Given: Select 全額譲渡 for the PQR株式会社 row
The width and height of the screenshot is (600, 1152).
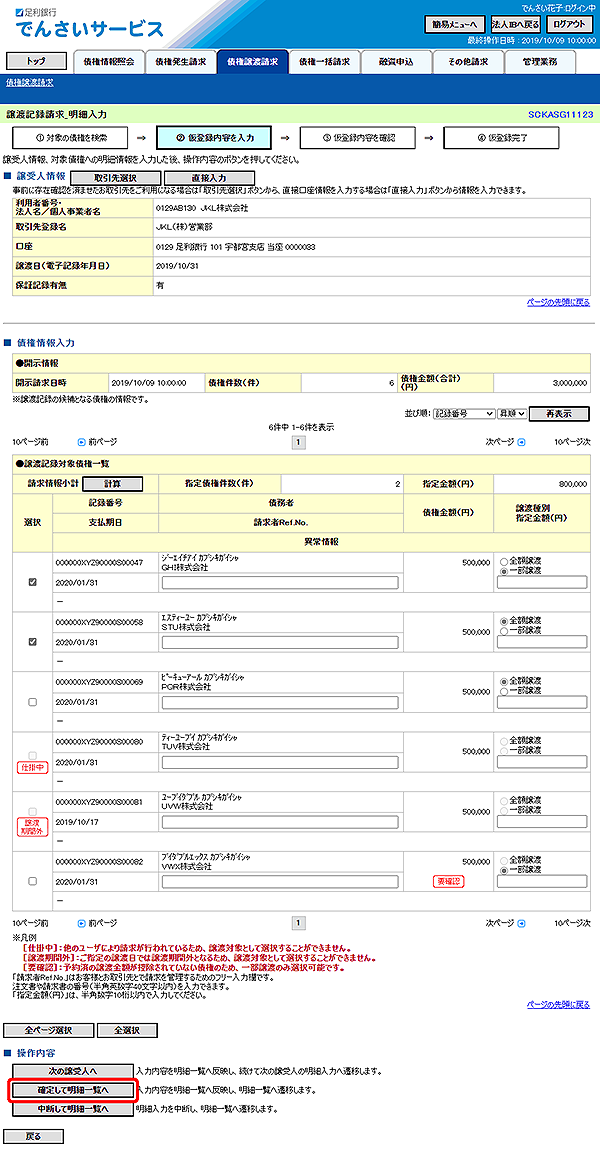Looking at the screenshot, I should 503,681.
